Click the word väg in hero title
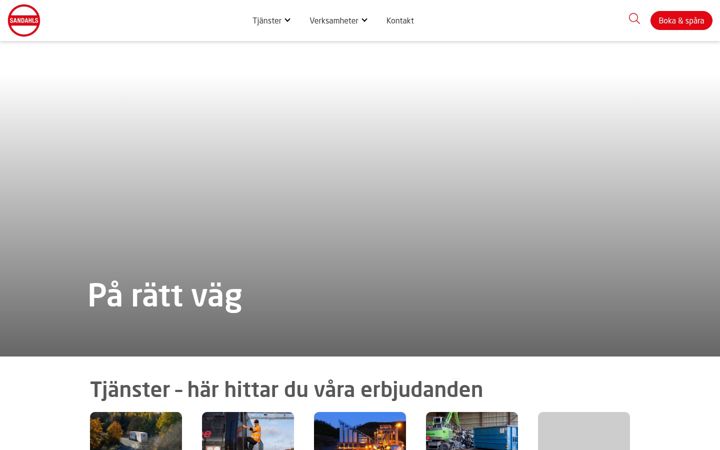Viewport: 720px width, 450px height. (x=217, y=298)
